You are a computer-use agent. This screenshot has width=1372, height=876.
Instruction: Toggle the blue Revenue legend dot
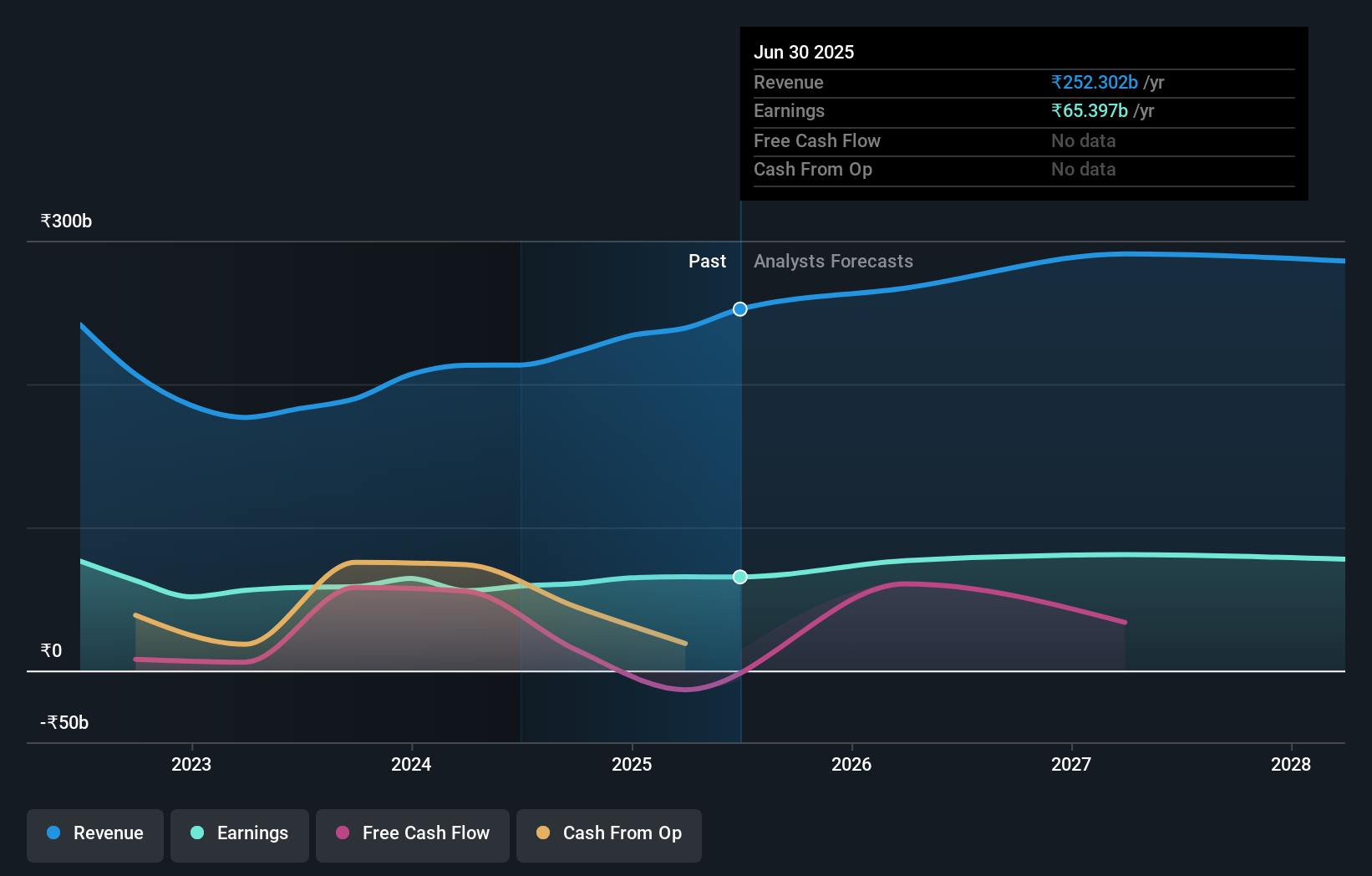tap(53, 833)
